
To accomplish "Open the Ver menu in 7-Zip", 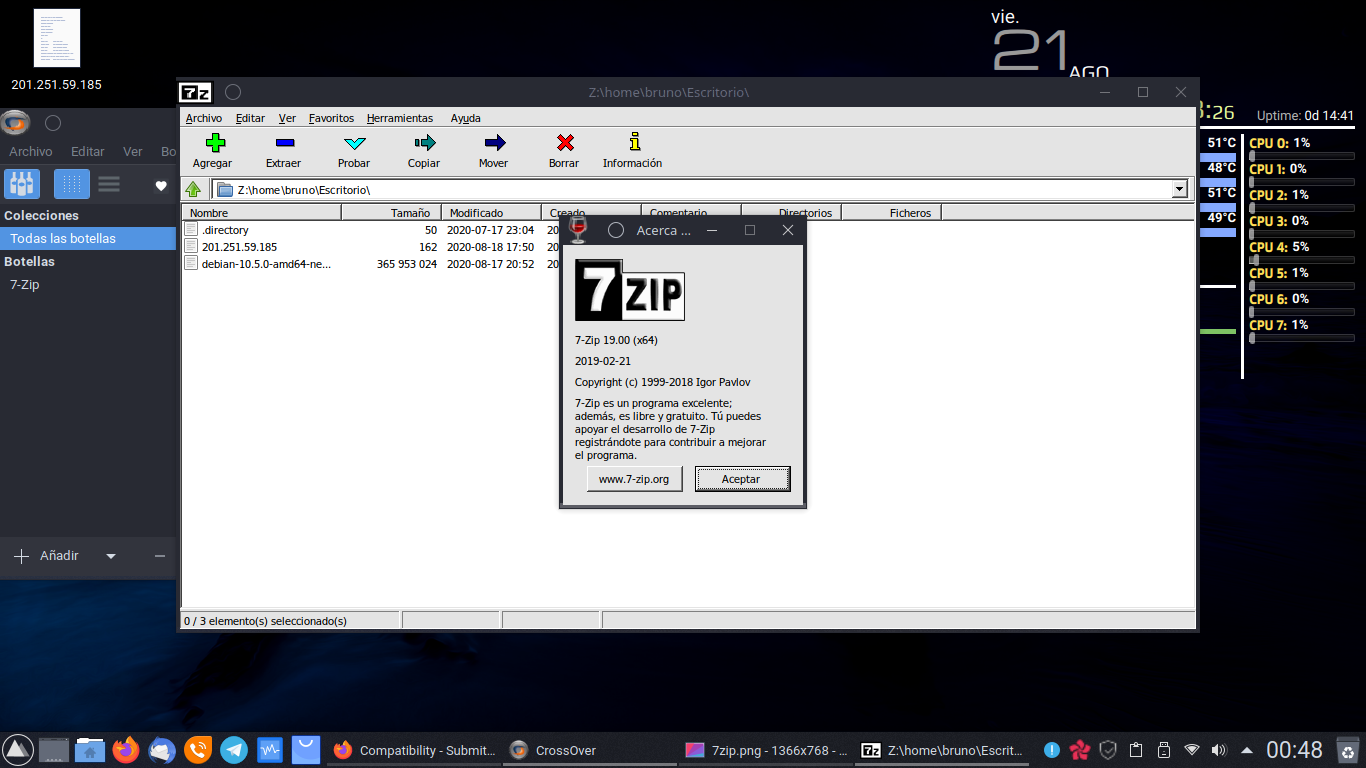I will [287, 118].
